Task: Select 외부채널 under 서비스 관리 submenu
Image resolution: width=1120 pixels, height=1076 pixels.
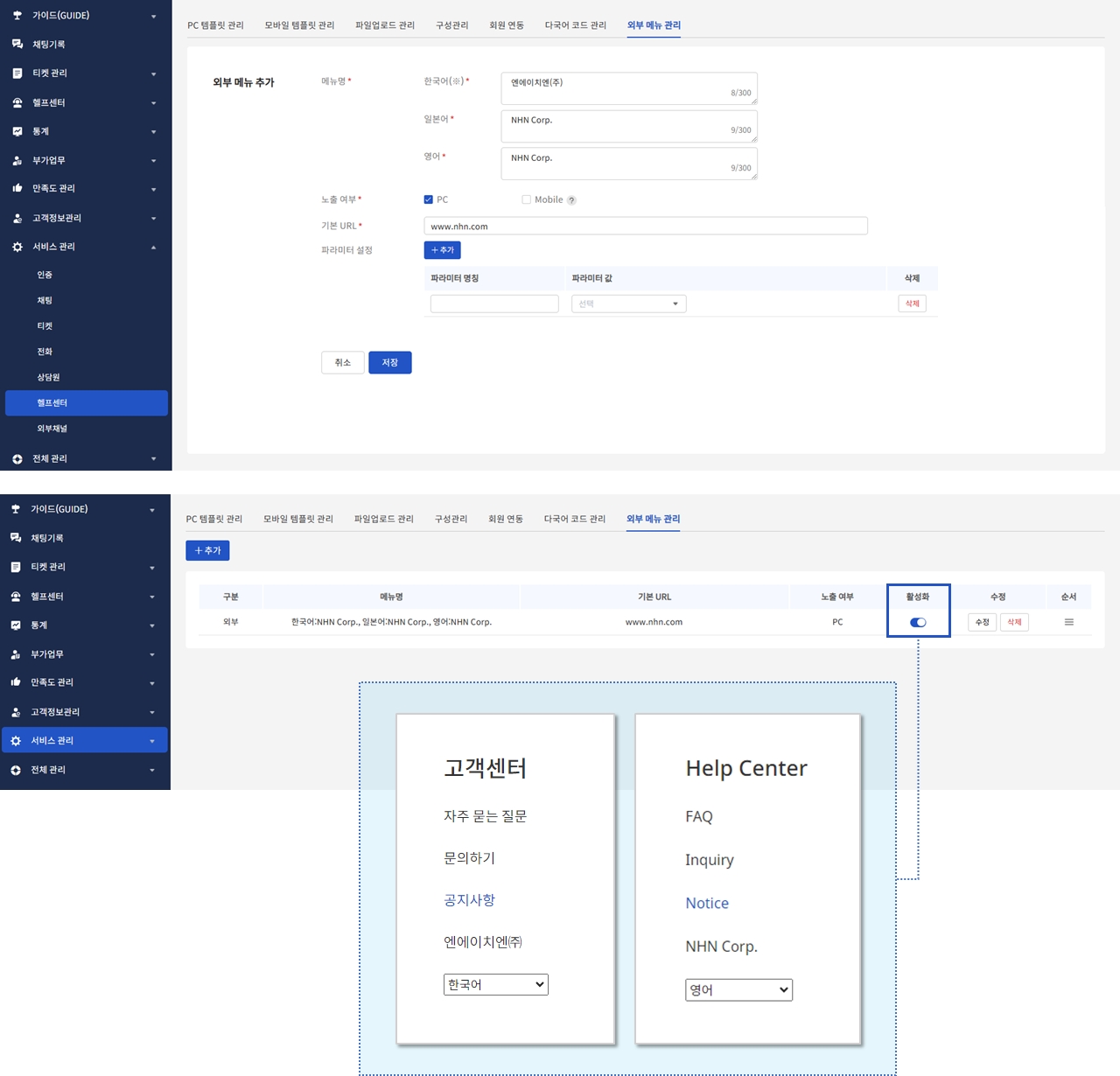Action: pos(52,429)
